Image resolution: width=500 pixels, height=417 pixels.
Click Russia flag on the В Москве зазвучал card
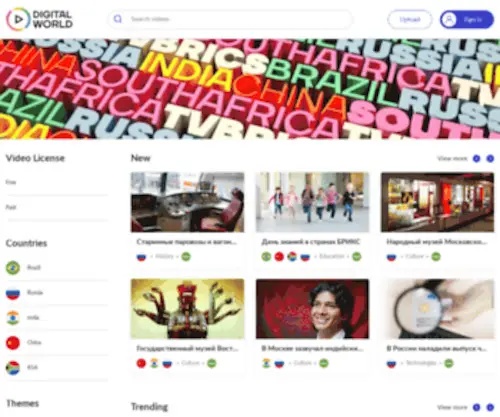point(279,363)
